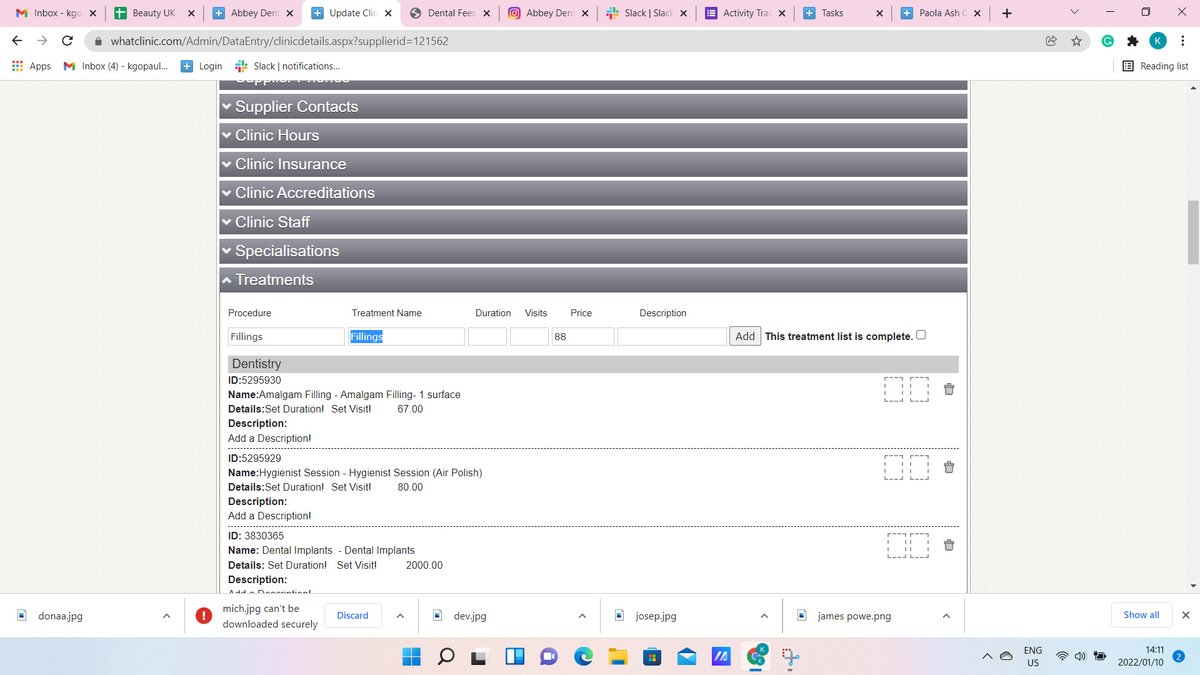Viewport: 1200px width, 675px height.
Task: Delete the Hygienist Session treatment entry
Action: 949,467
